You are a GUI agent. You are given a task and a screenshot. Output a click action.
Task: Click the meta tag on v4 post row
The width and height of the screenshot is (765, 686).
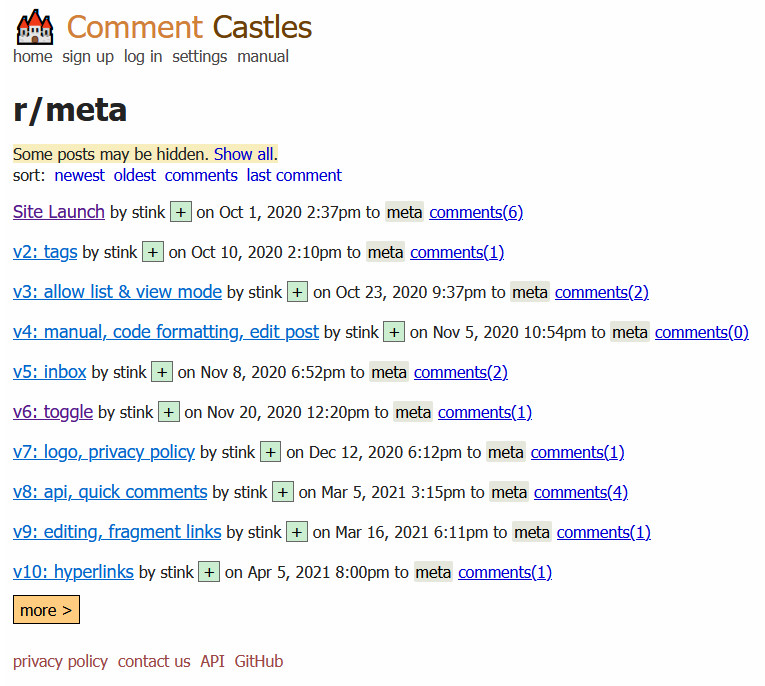click(630, 332)
